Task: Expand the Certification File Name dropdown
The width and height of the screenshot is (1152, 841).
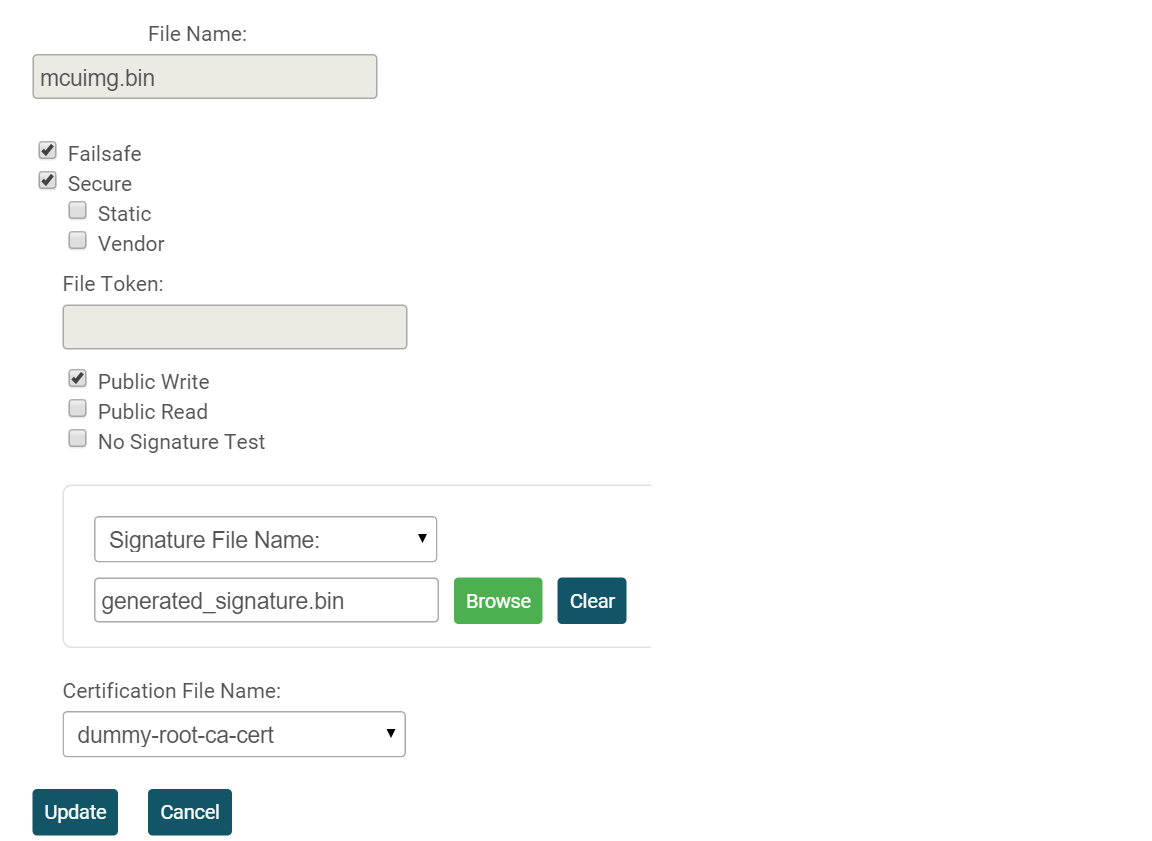Action: (234, 735)
